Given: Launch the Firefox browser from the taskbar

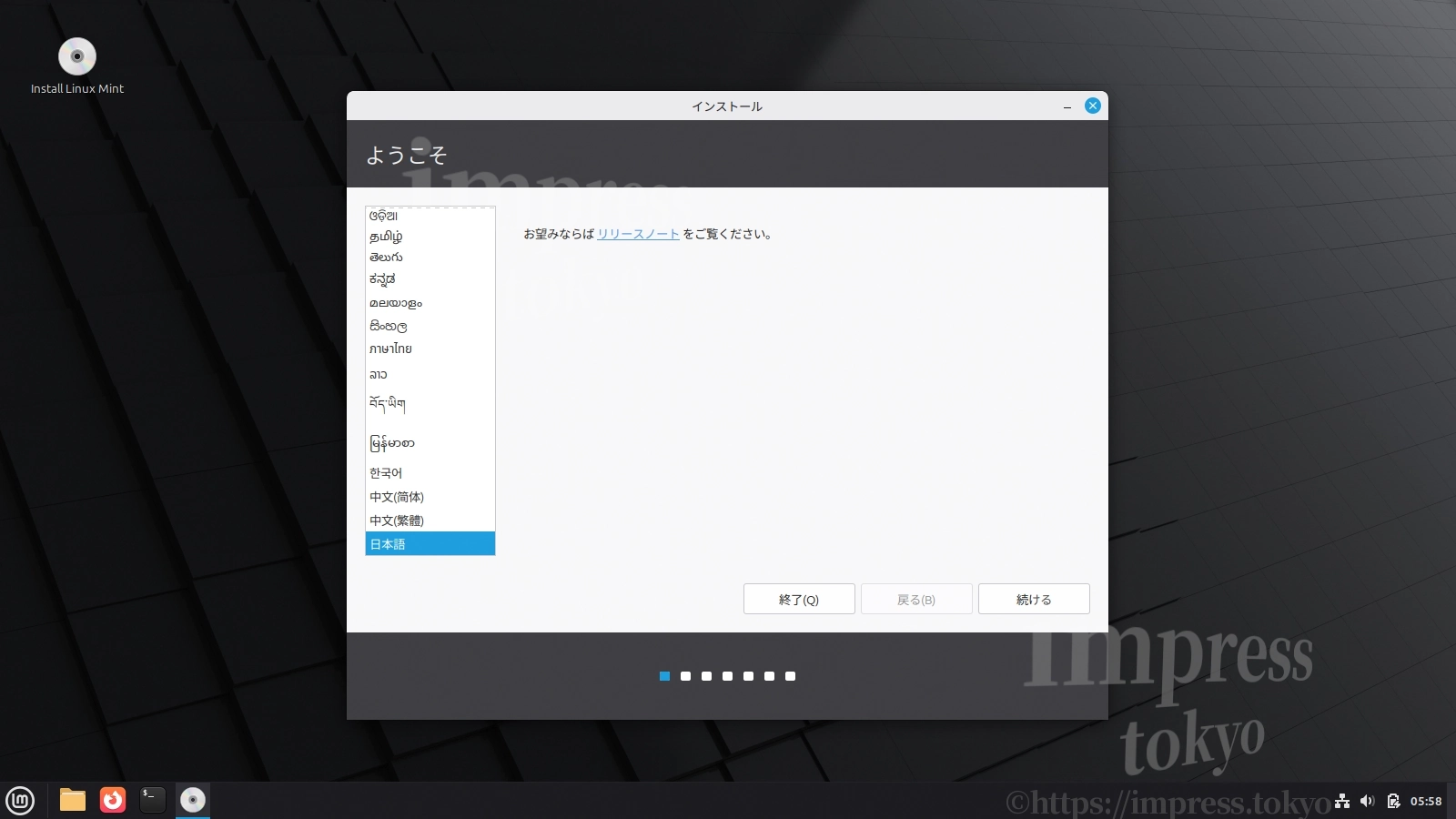Looking at the screenshot, I should [x=113, y=800].
